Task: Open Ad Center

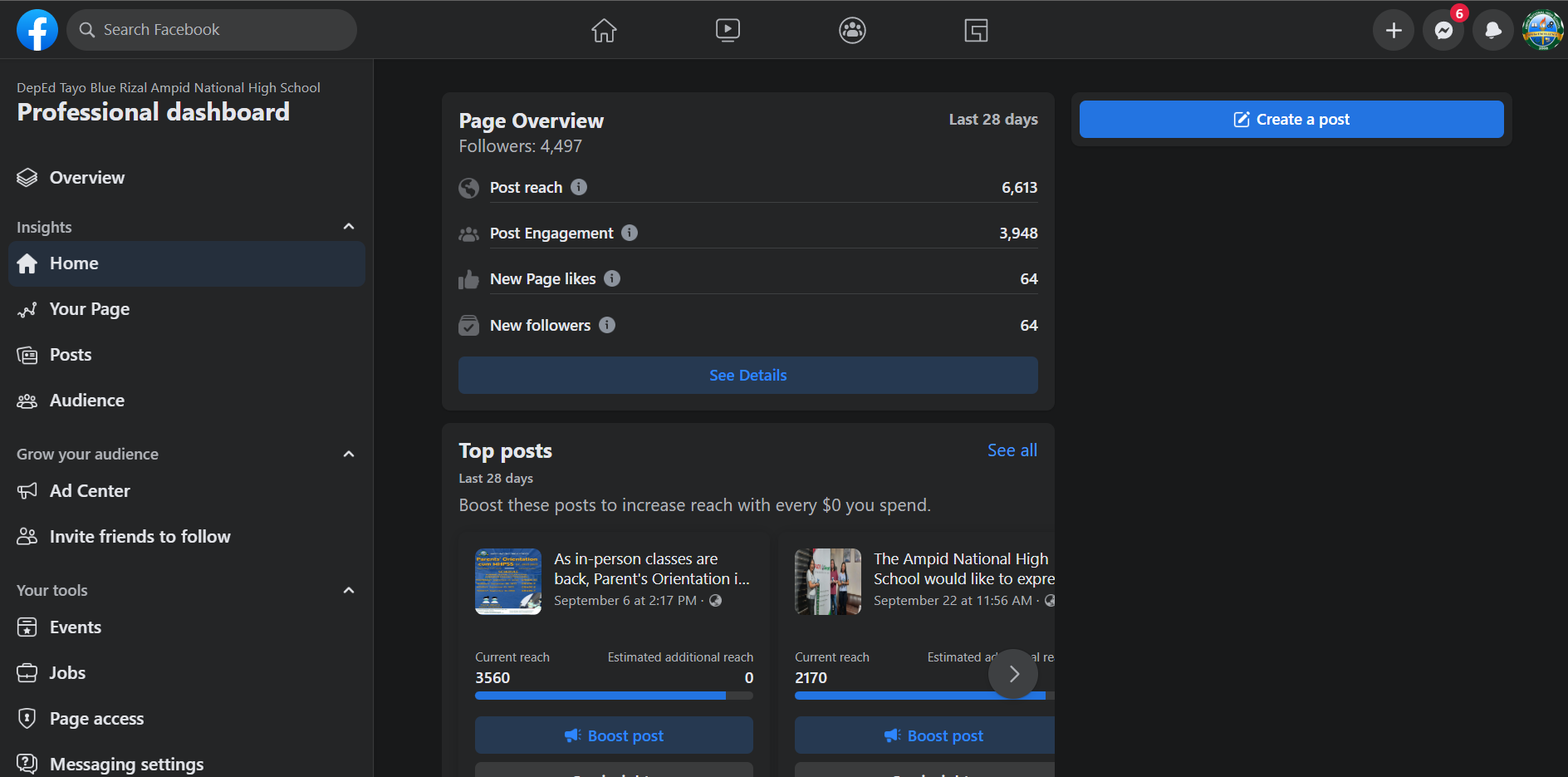Action: (186, 491)
